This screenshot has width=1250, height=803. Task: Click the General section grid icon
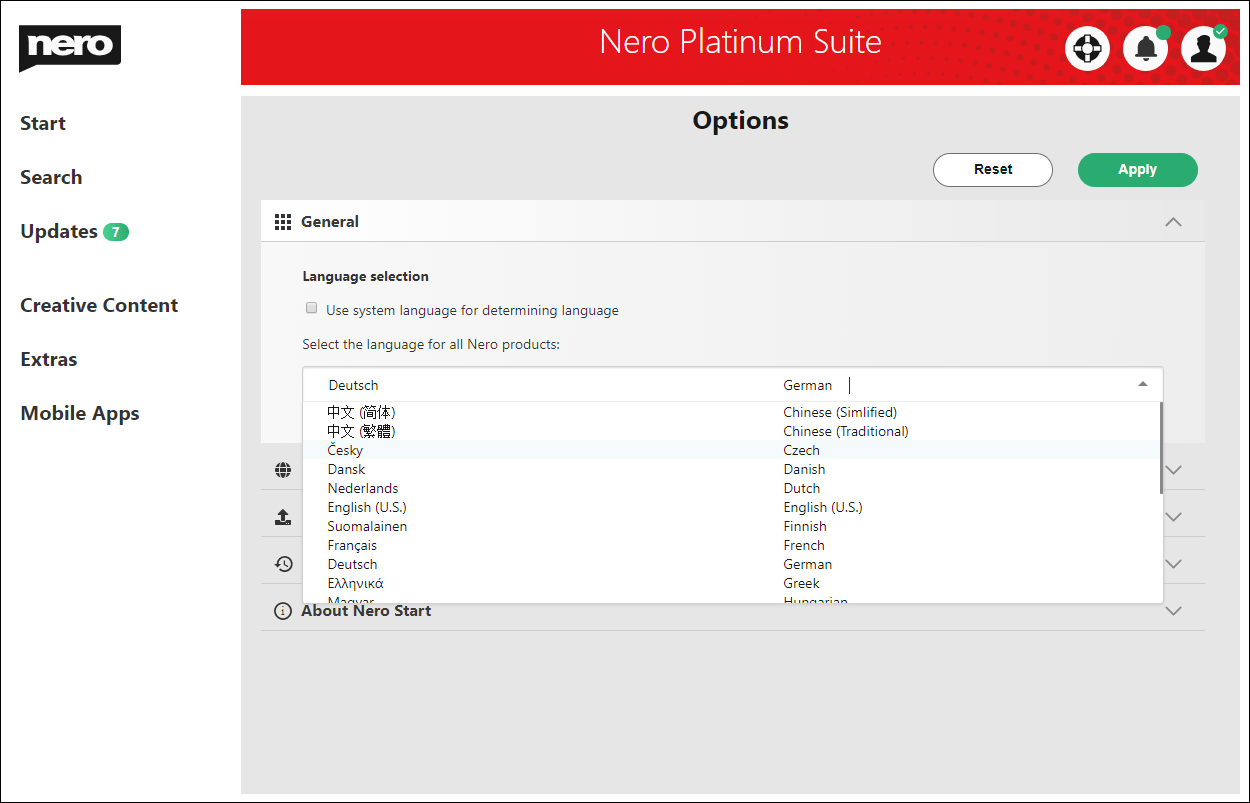tap(283, 222)
